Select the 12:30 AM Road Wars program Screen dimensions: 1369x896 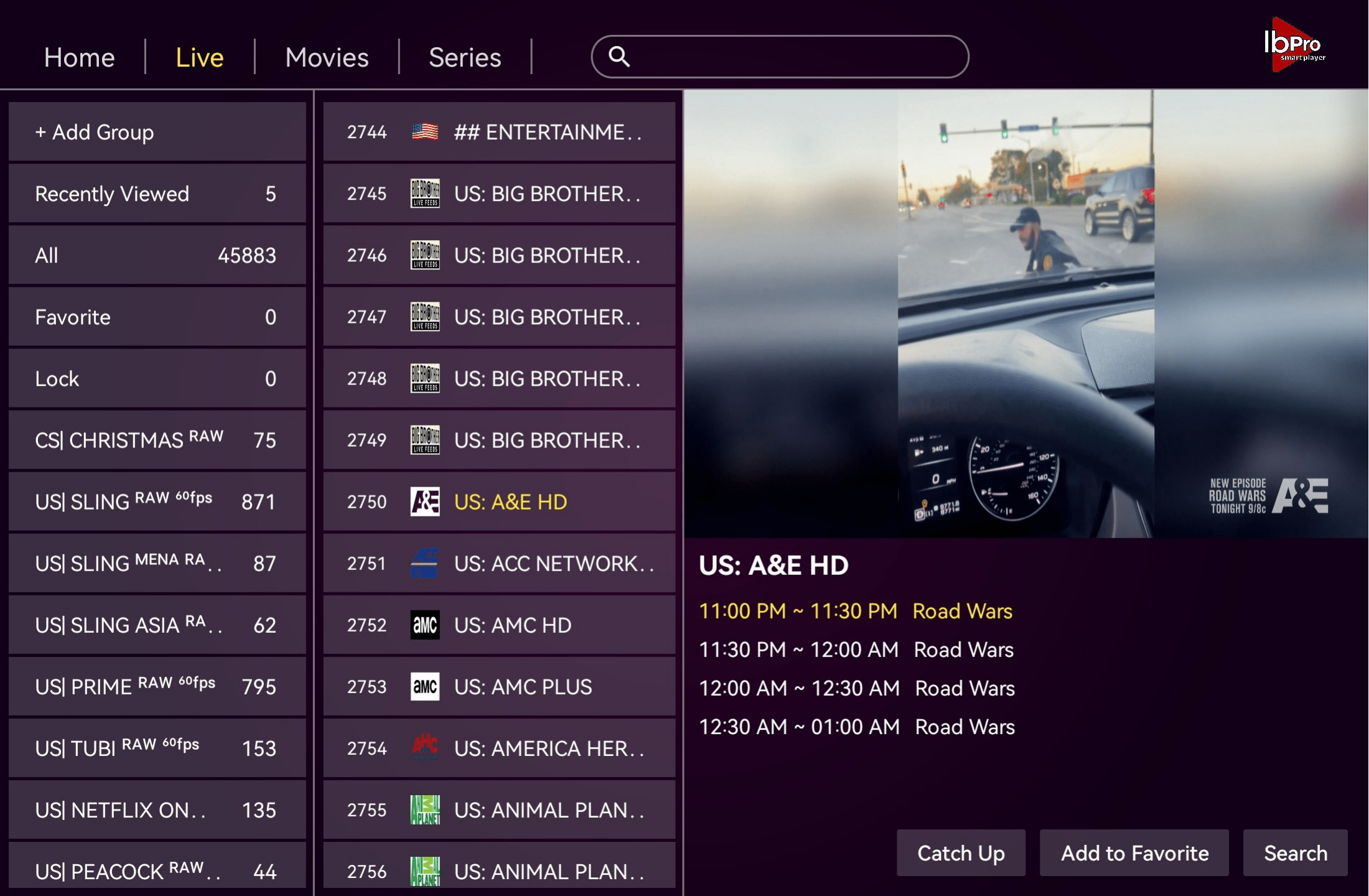(x=857, y=727)
